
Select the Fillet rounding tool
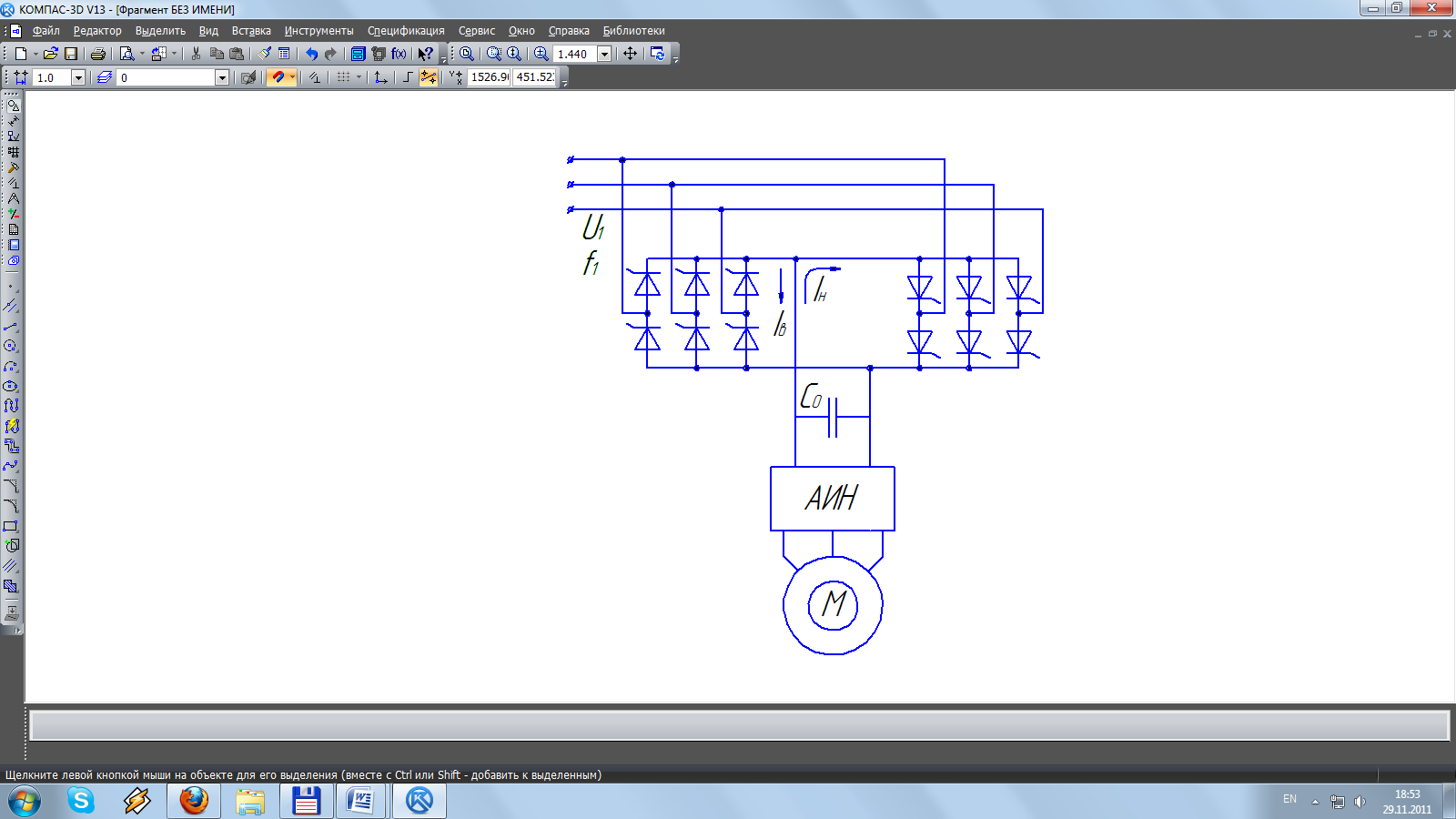[x=11, y=506]
